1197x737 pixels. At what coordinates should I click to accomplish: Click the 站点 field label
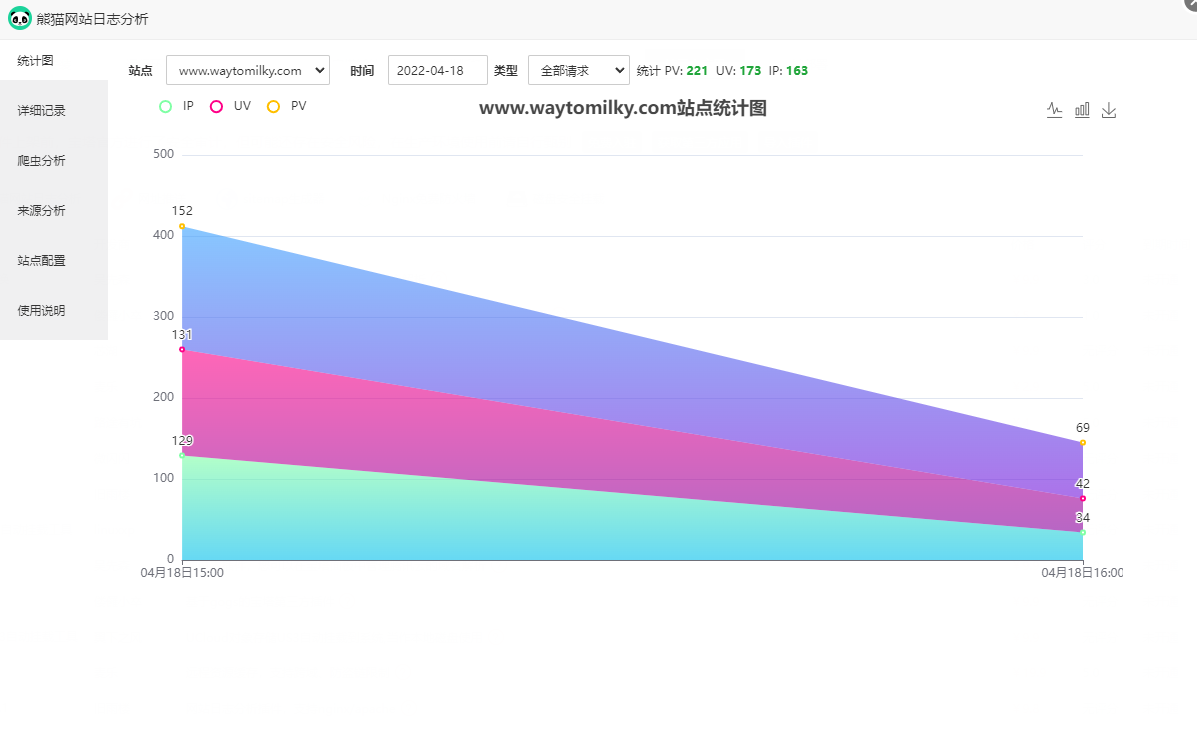click(140, 70)
